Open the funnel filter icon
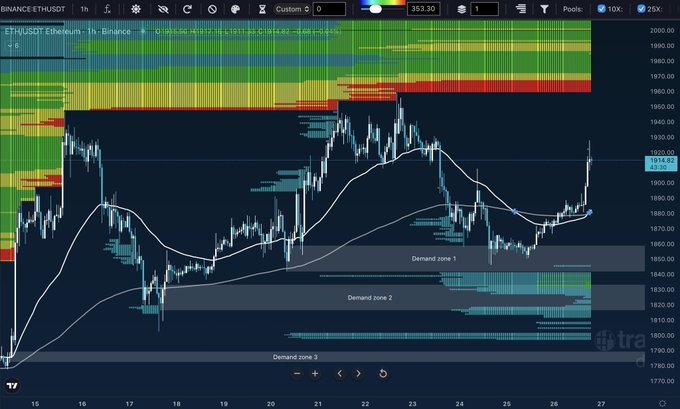Image resolution: width=680 pixels, height=409 pixels. click(544, 9)
